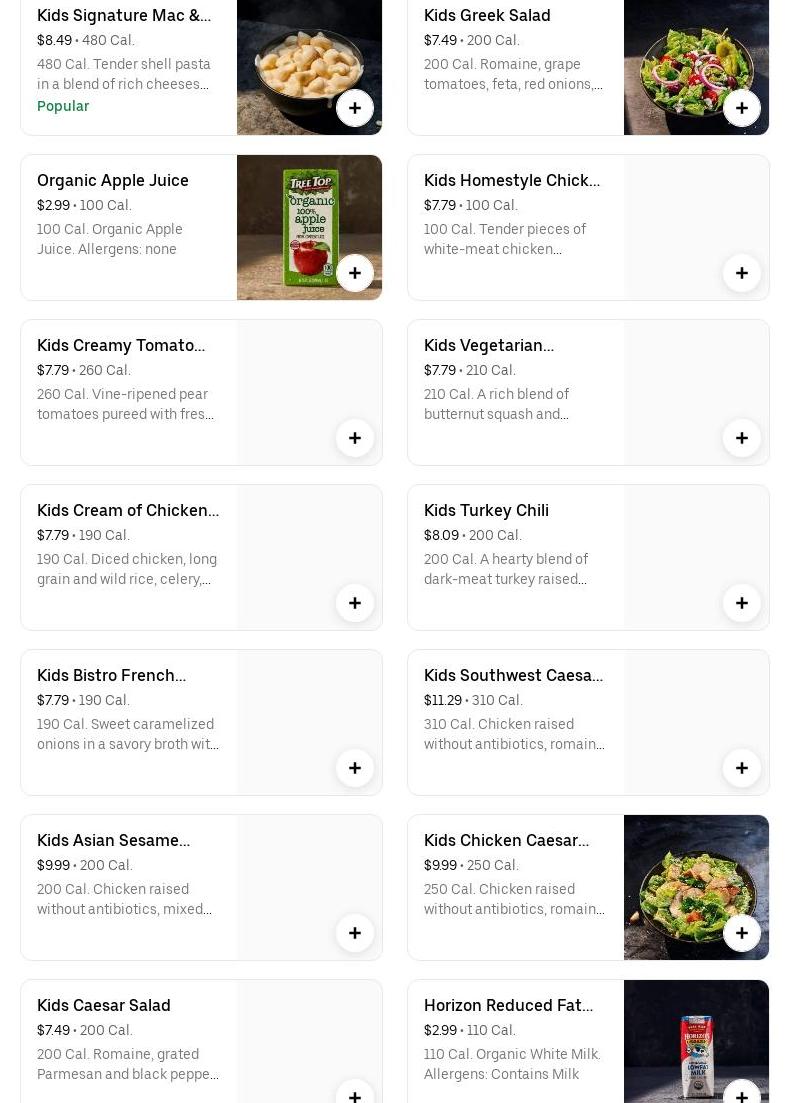Add Kids Southwest Caesar to order
This screenshot has height=1103, width=804.
[742, 768]
